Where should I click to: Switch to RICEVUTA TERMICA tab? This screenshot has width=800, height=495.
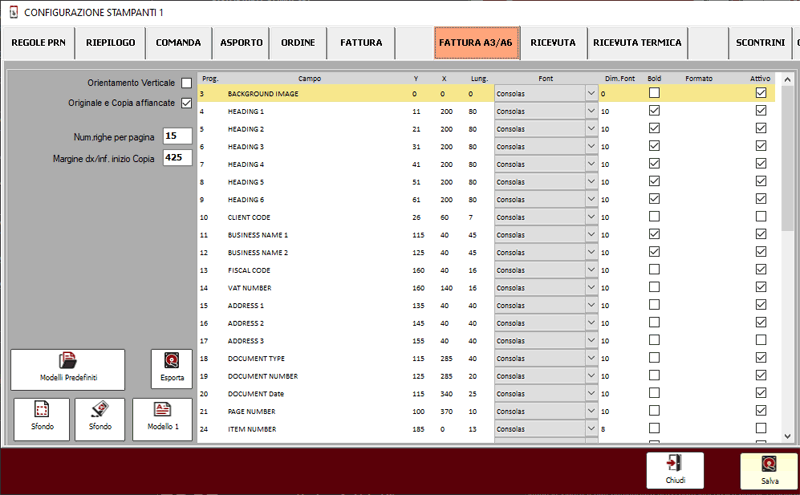[637, 43]
